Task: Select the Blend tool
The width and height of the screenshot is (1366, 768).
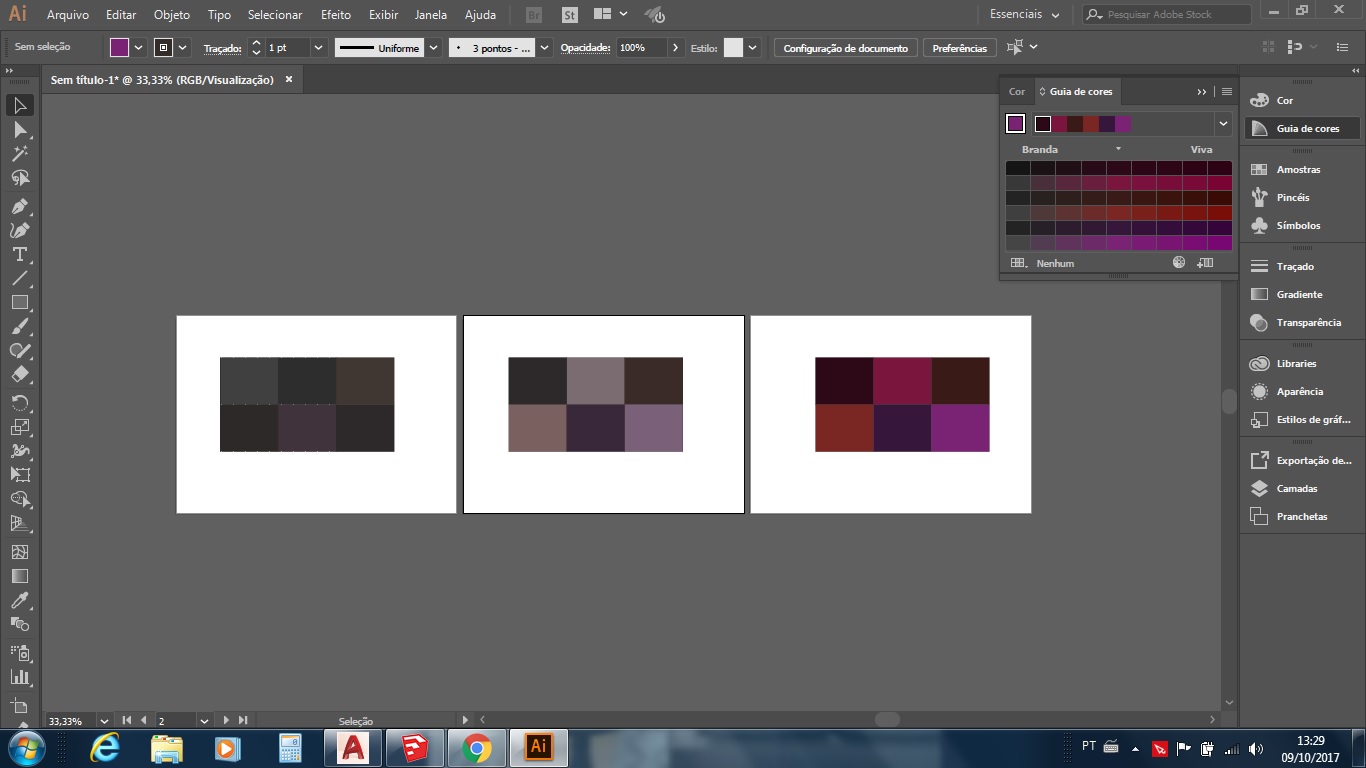Action: click(x=19, y=623)
